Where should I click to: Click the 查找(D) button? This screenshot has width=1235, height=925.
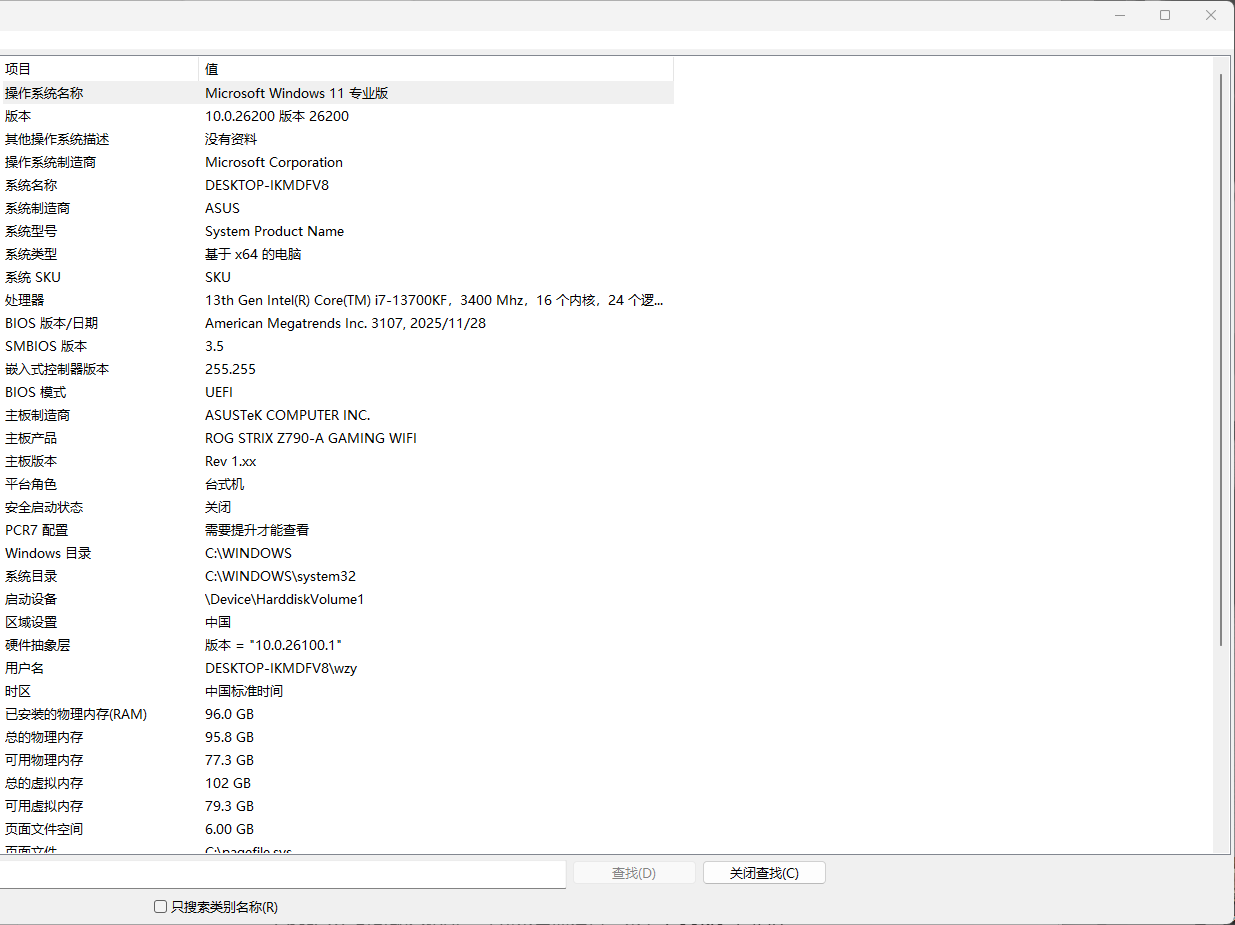633,873
